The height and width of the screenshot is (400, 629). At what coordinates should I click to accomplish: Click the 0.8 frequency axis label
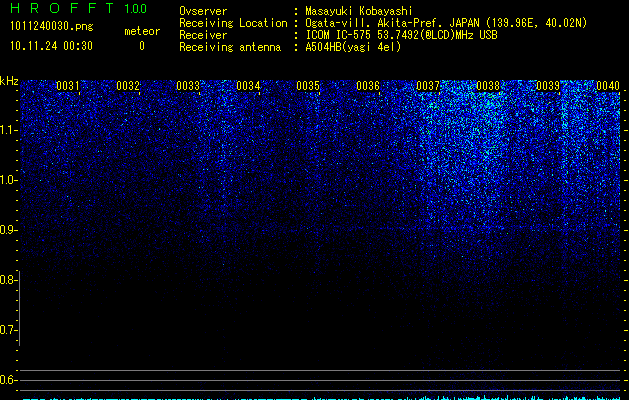9,280
